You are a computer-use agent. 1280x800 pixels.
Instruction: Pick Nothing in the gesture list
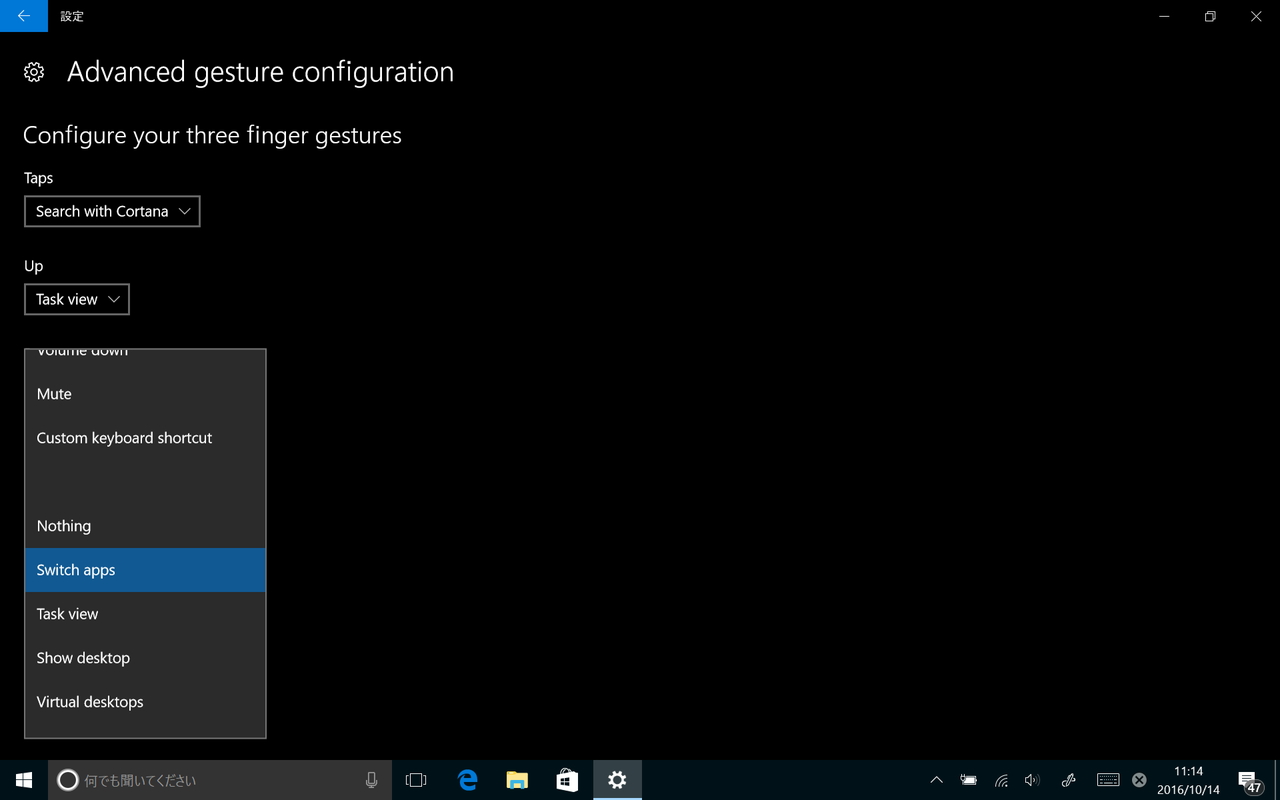[145, 526]
